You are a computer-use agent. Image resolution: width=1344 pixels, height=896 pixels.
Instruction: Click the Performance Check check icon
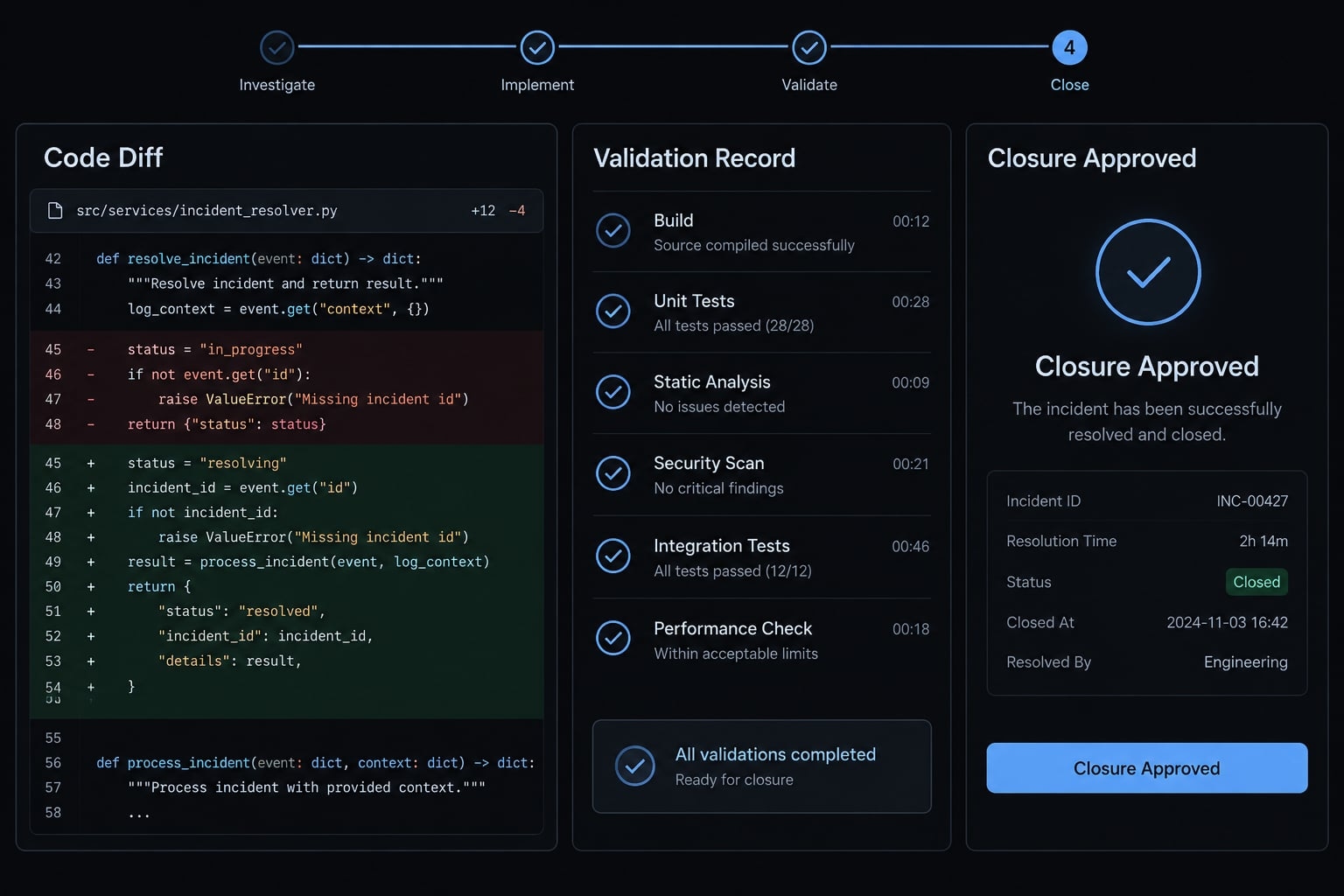coord(613,639)
